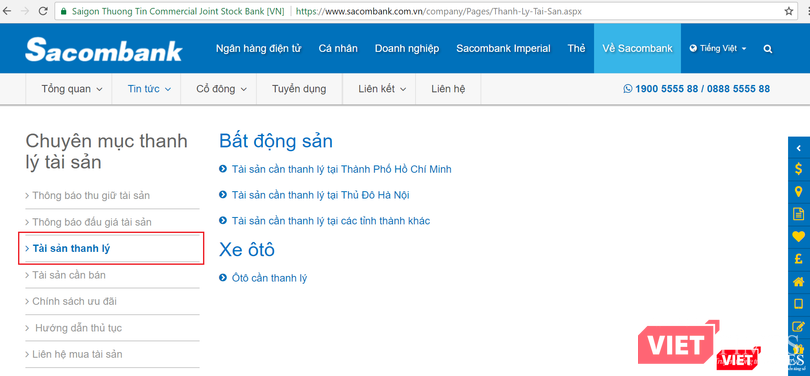Open the Liên hệ page
This screenshot has width=810, height=376.
tap(448, 89)
